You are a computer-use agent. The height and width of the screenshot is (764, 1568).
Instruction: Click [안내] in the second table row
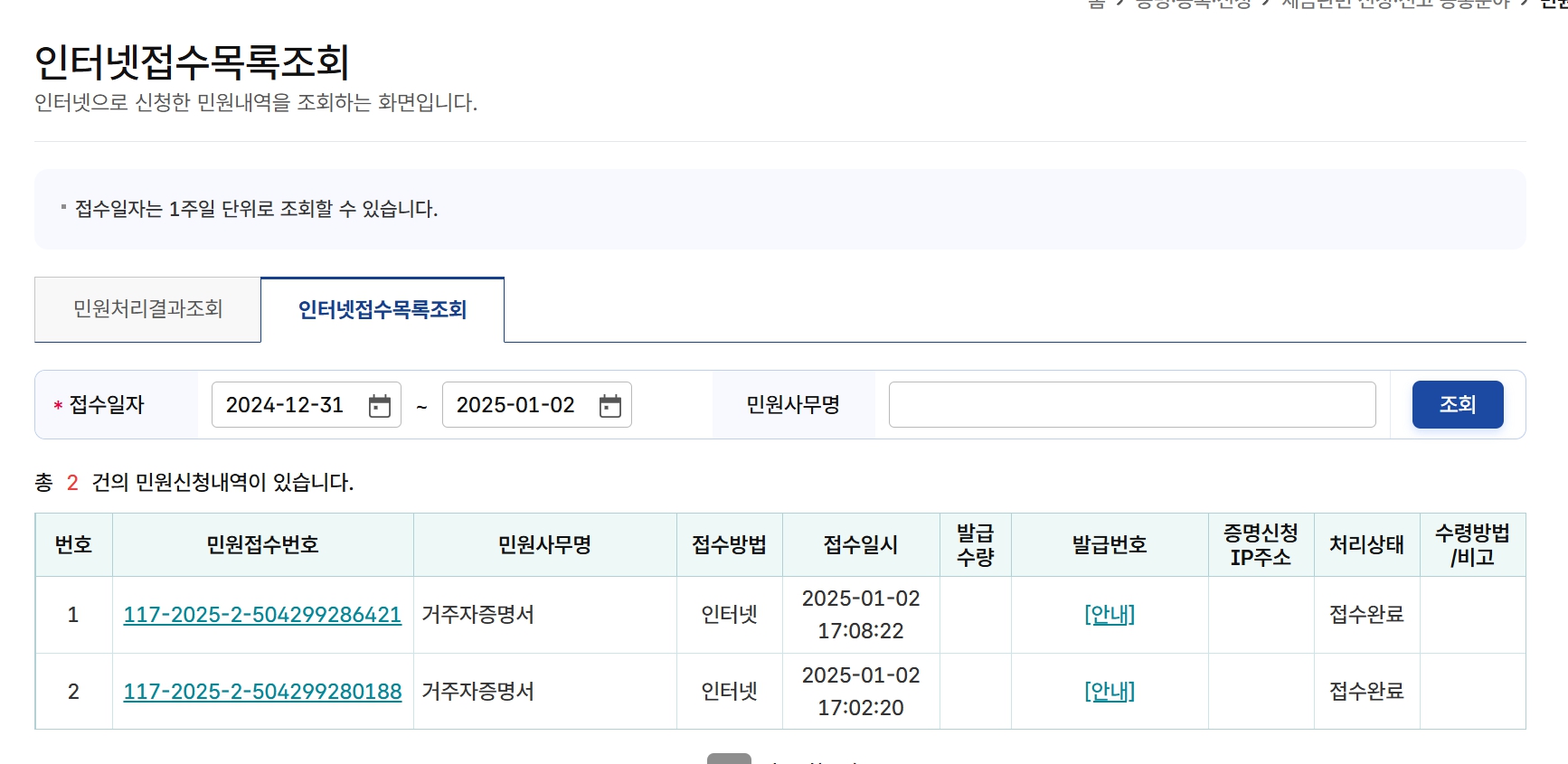coord(1109,691)
